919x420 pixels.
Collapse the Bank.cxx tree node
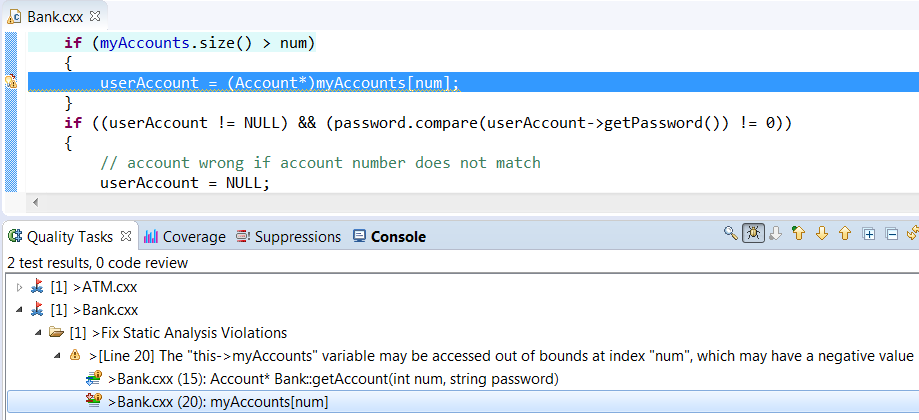click(x=19, y=310)
